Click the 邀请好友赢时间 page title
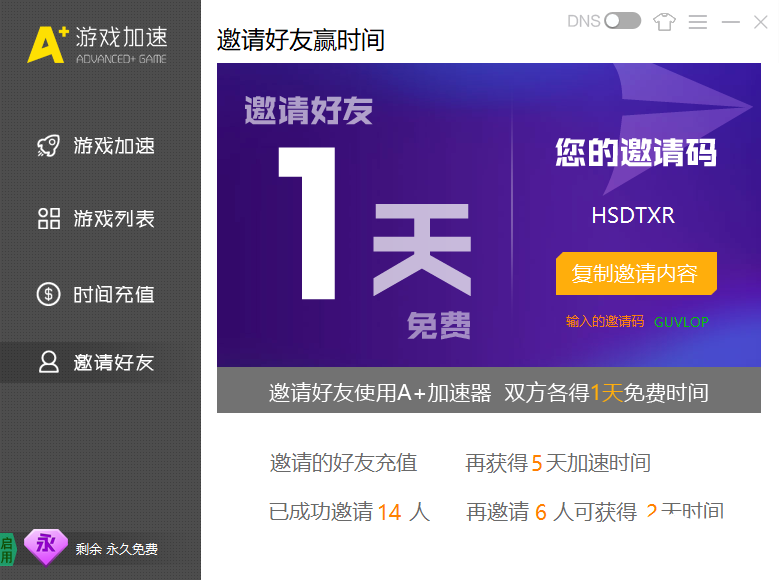This screenshot has width=779, height=580. (x=301, y=40)
